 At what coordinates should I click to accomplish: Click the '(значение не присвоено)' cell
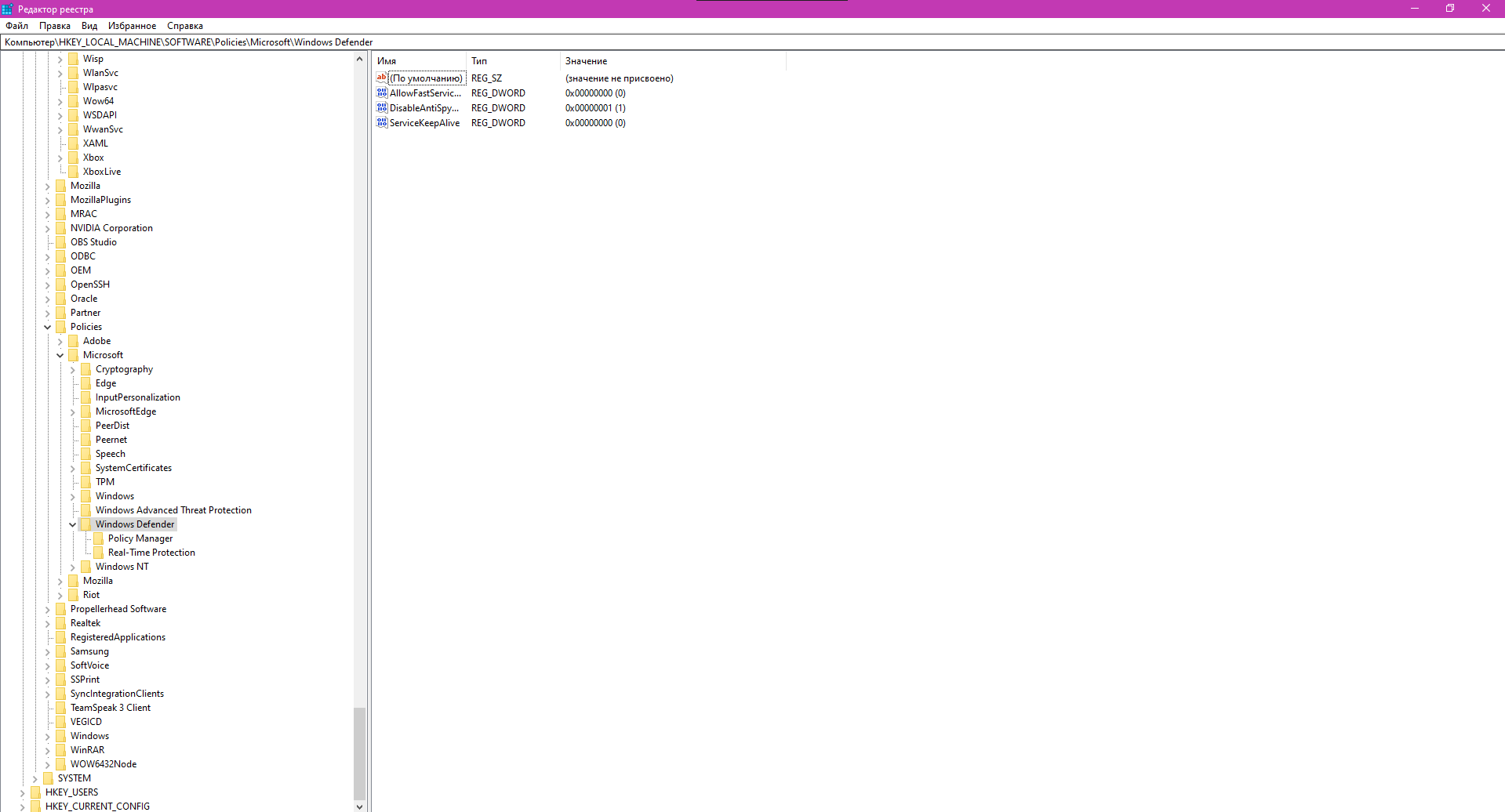tap(620, 78)
